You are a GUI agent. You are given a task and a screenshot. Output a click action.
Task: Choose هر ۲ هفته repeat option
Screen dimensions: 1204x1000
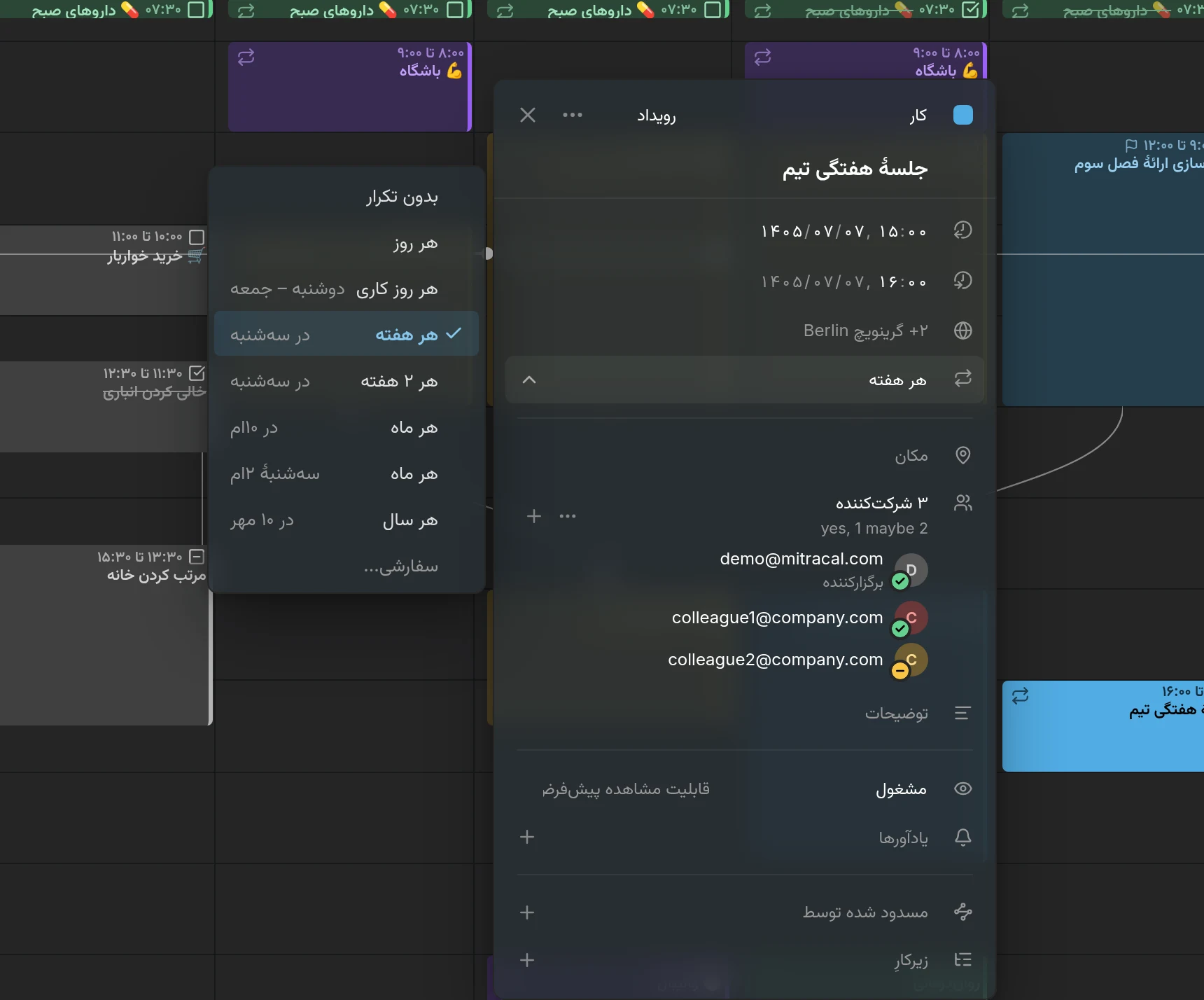pyautogui.click(x=346, y=381)
